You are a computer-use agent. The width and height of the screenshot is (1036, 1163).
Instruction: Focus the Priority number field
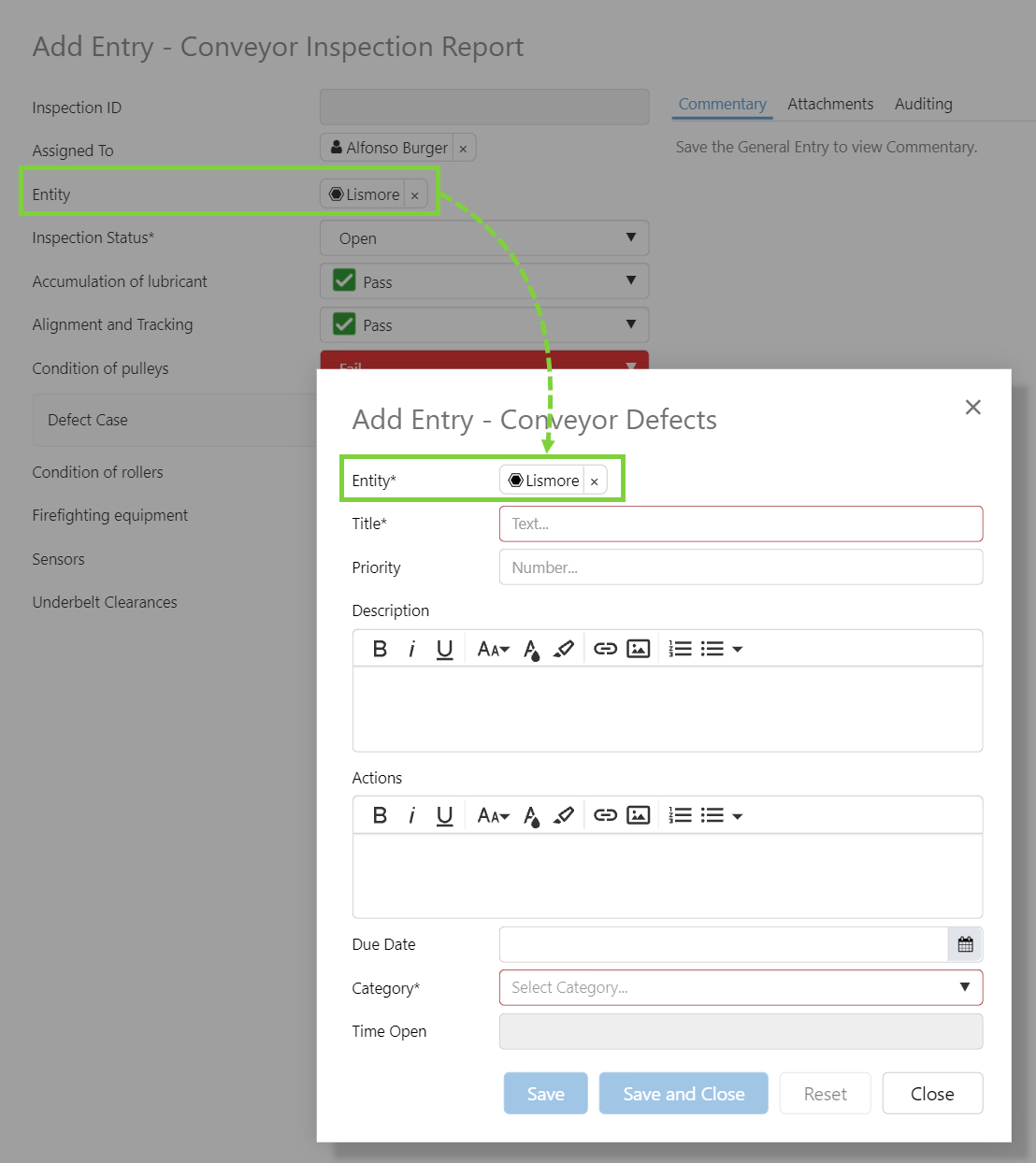pos(741,567)
